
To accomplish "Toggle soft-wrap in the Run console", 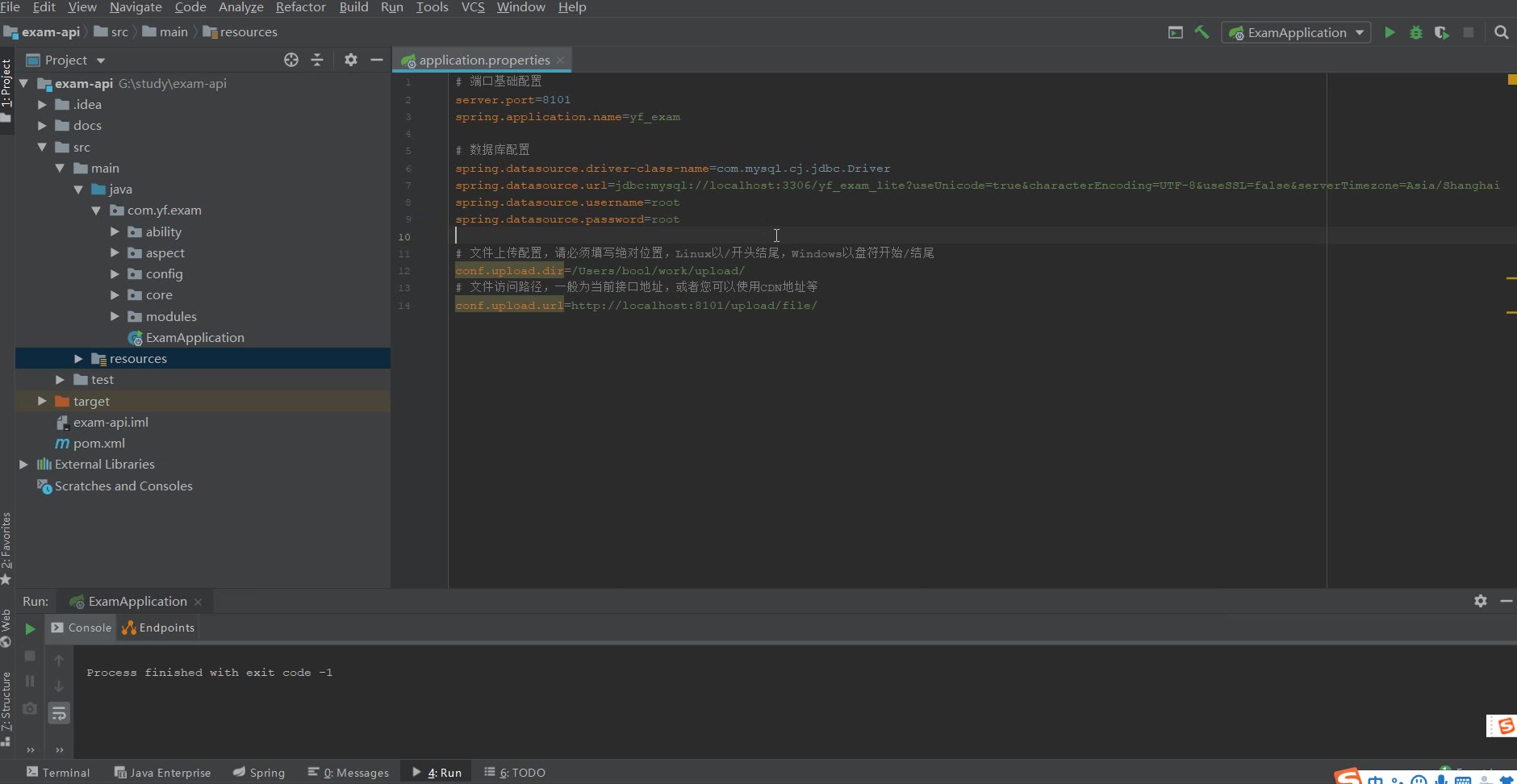I will click(x=59, y=713).
